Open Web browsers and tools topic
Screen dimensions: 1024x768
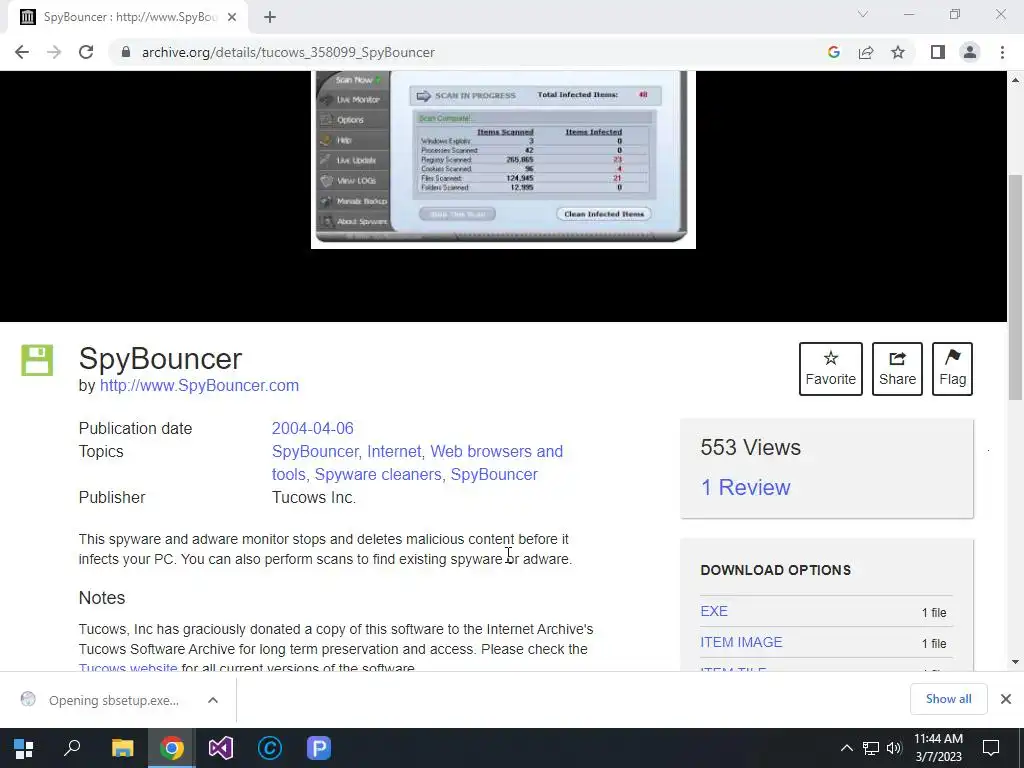click(417, 463)
